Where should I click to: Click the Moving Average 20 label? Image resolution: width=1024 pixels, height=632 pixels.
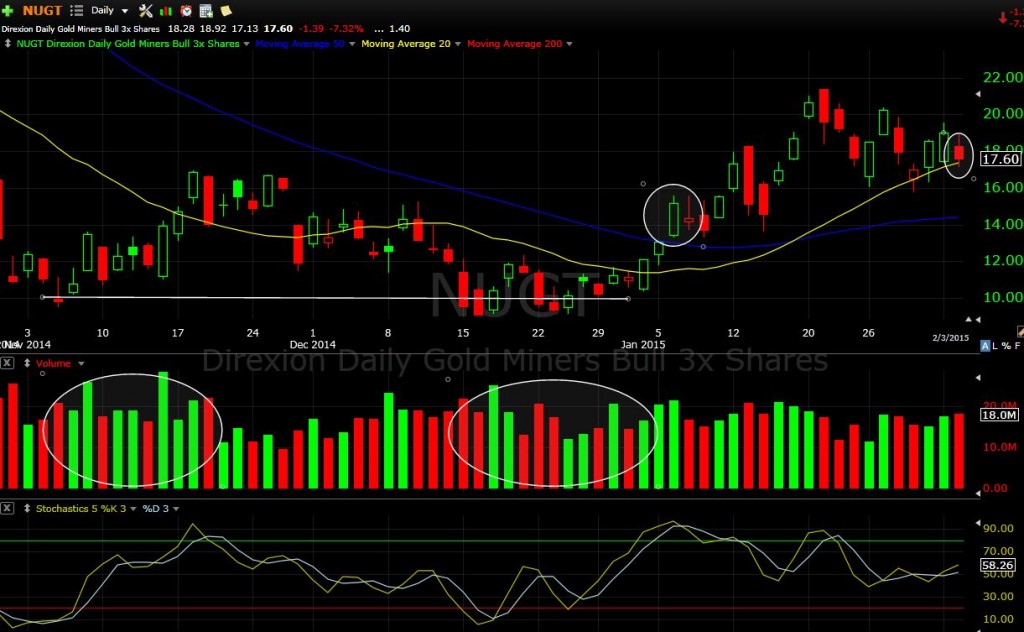pyautogui.click(x=406, y=44)
